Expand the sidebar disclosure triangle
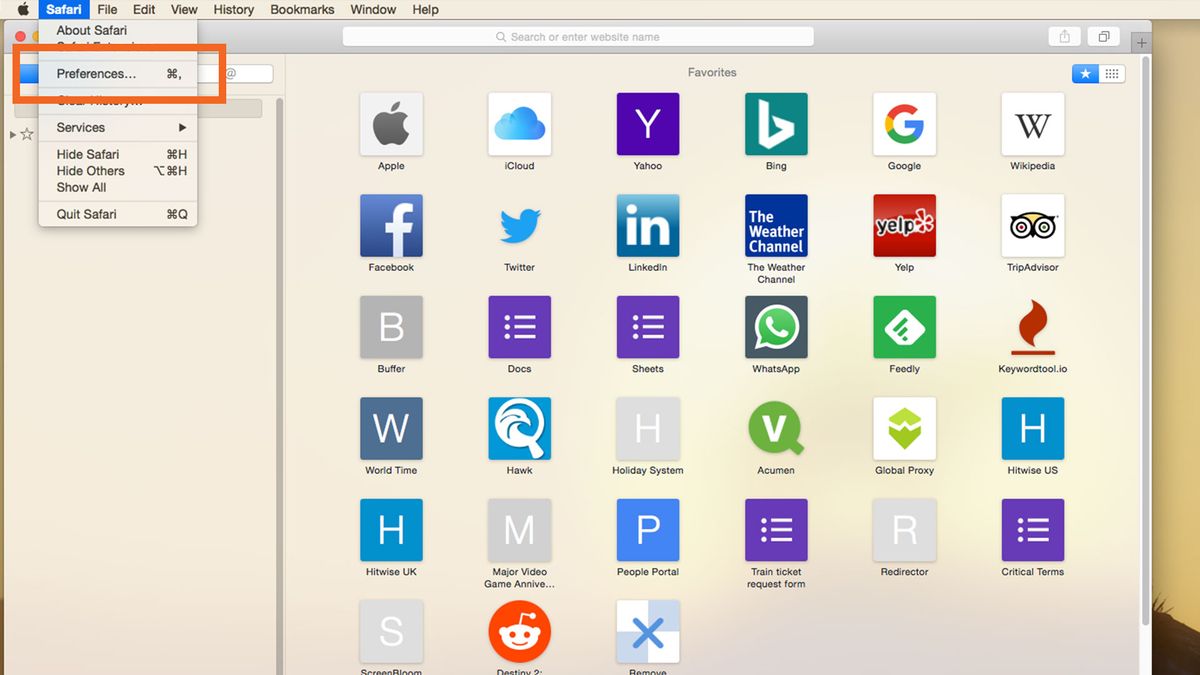 point(10,134)
